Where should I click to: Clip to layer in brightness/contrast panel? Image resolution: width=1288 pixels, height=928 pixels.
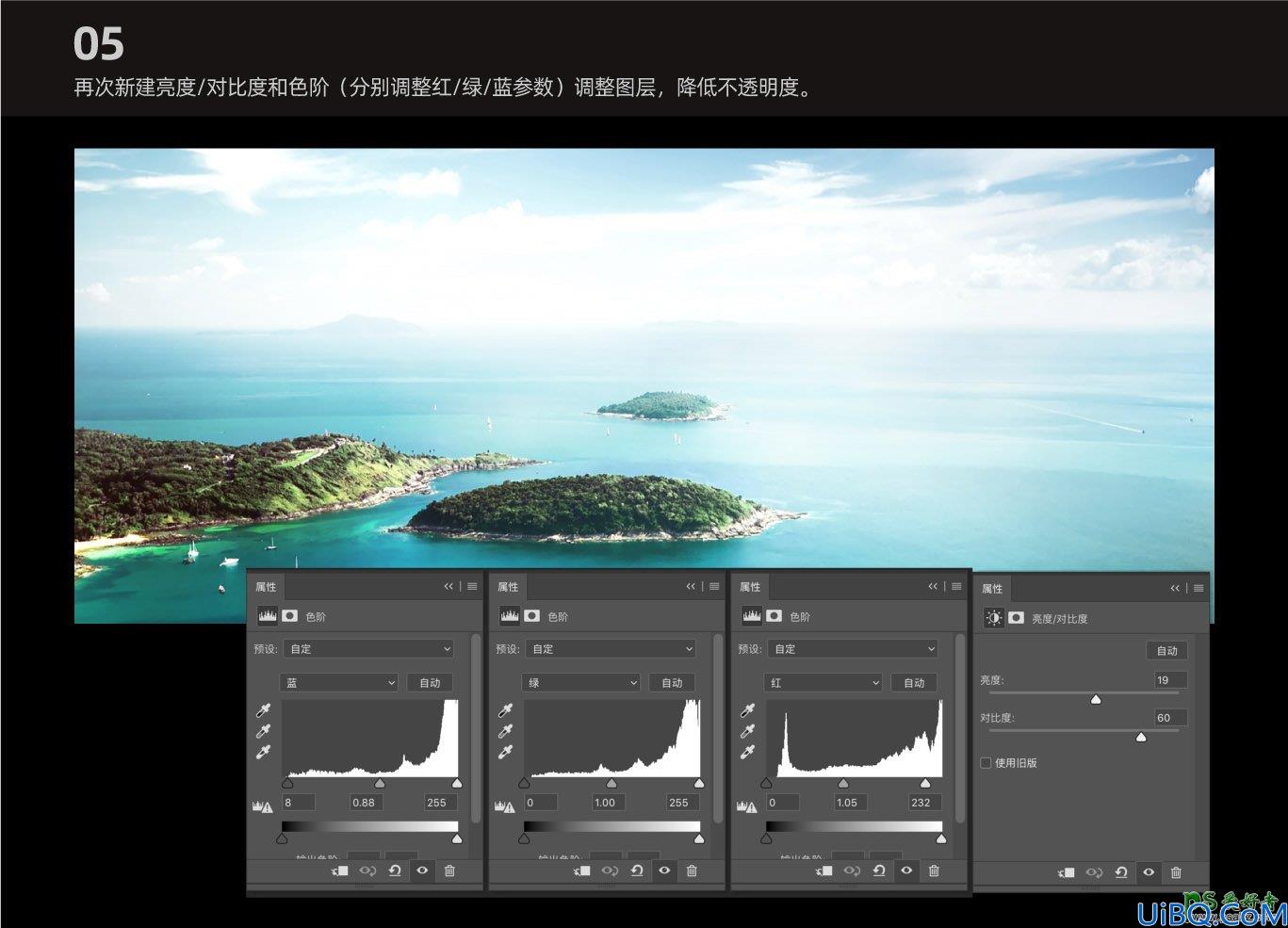[1067, 873]
